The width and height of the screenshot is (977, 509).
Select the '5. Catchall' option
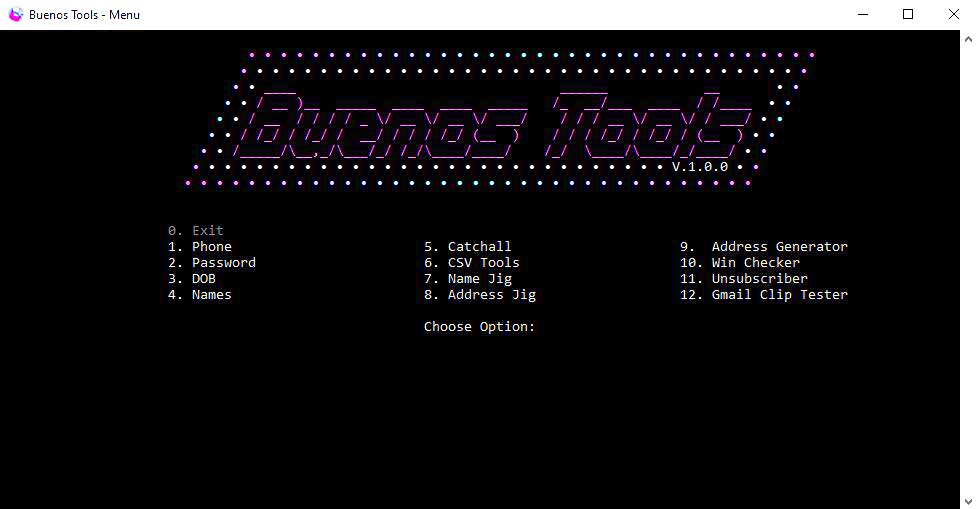click(467, 247)
